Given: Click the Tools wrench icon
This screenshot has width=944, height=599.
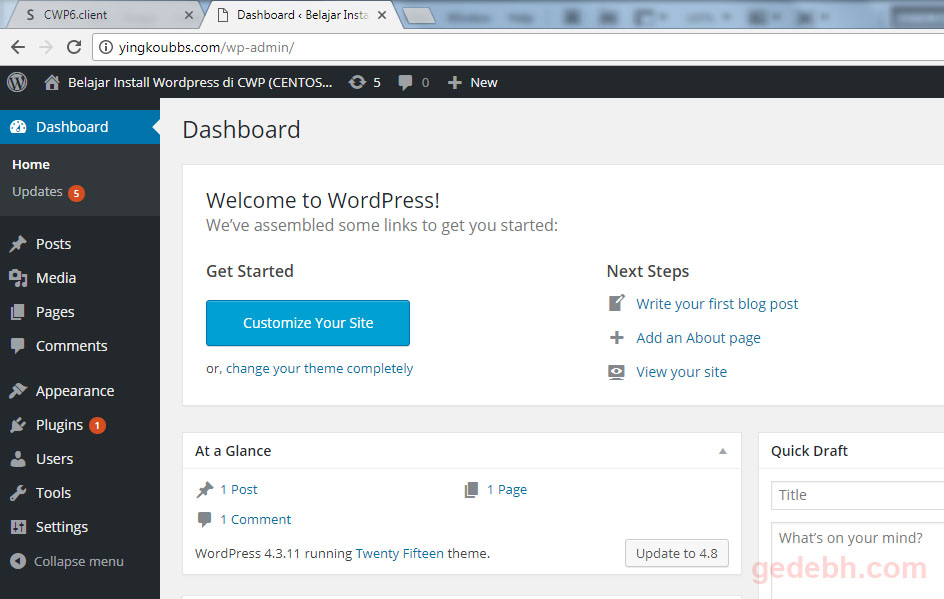Looking at the screenshot, I should point(18,493).
